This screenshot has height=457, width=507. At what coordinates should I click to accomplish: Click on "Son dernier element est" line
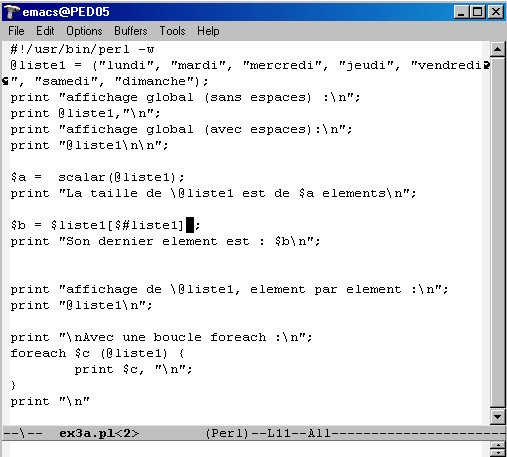(x=165, y=241)
